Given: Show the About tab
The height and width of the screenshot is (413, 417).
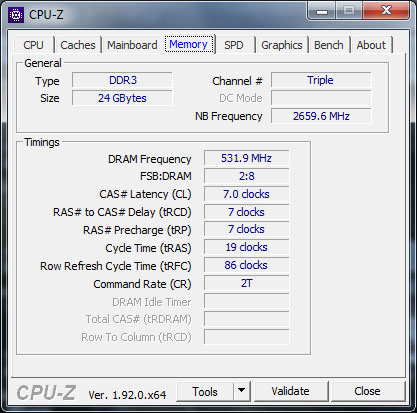Looking at the screenshot, I should [x=371, y=45].
